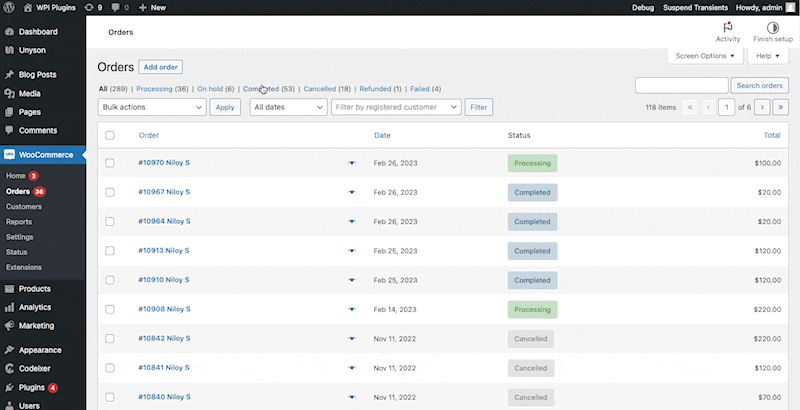Open WooCommerce Settings submenu item
Screen dimensions: 800x410
(x=19, y=237)
